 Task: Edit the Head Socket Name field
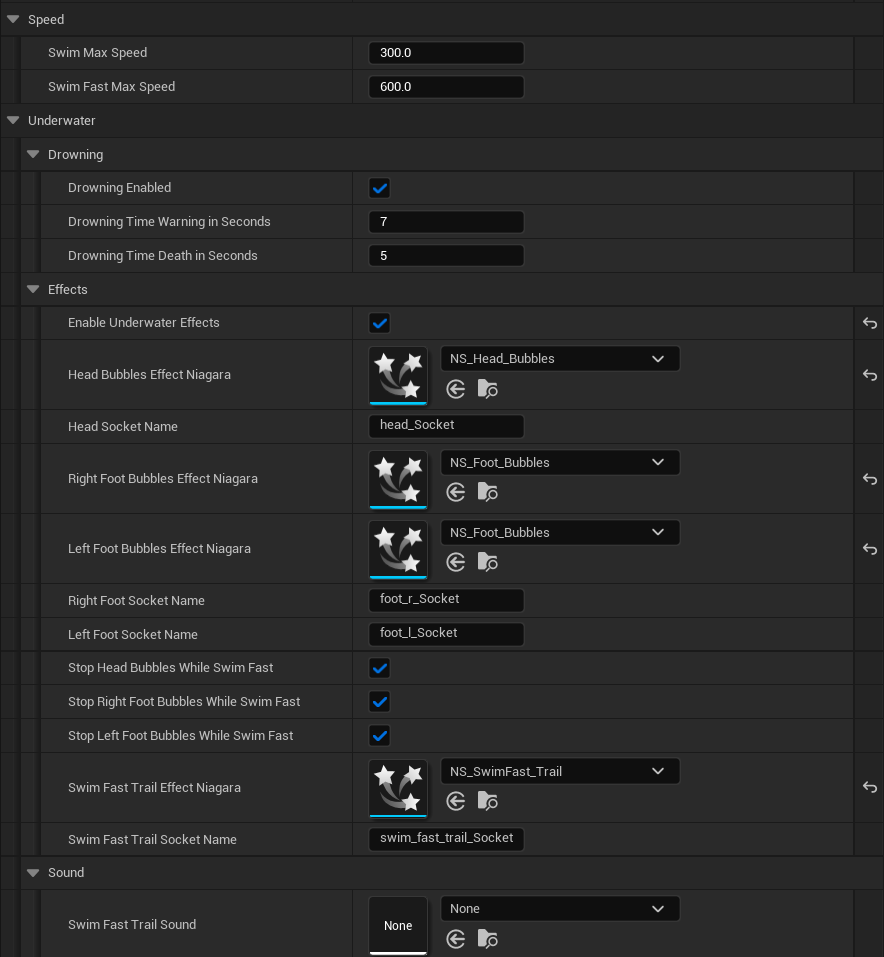pos(446,425)
